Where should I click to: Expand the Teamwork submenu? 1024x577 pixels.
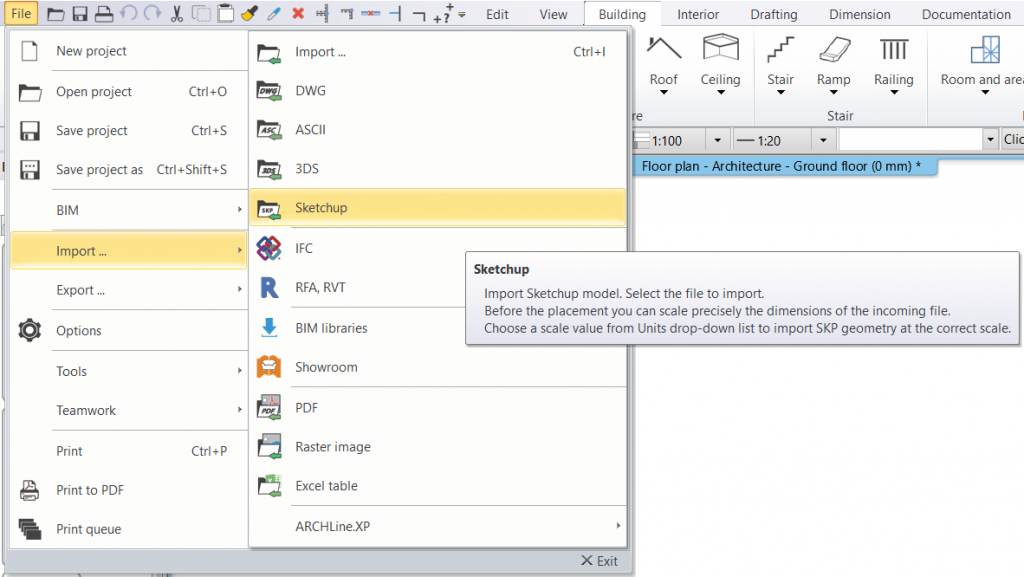coord(129,410)
